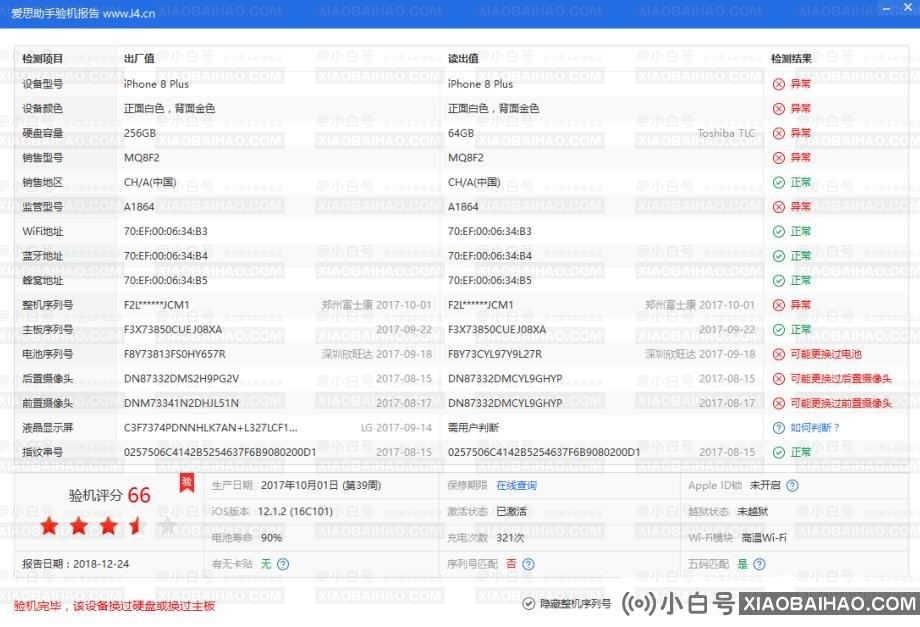Click the green check icon beside 蜂窝地址

pyautogui.click(x=781, y=280)
